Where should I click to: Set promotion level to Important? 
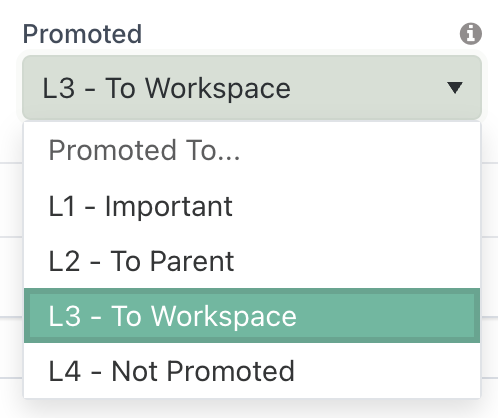(x=252, y=206)
